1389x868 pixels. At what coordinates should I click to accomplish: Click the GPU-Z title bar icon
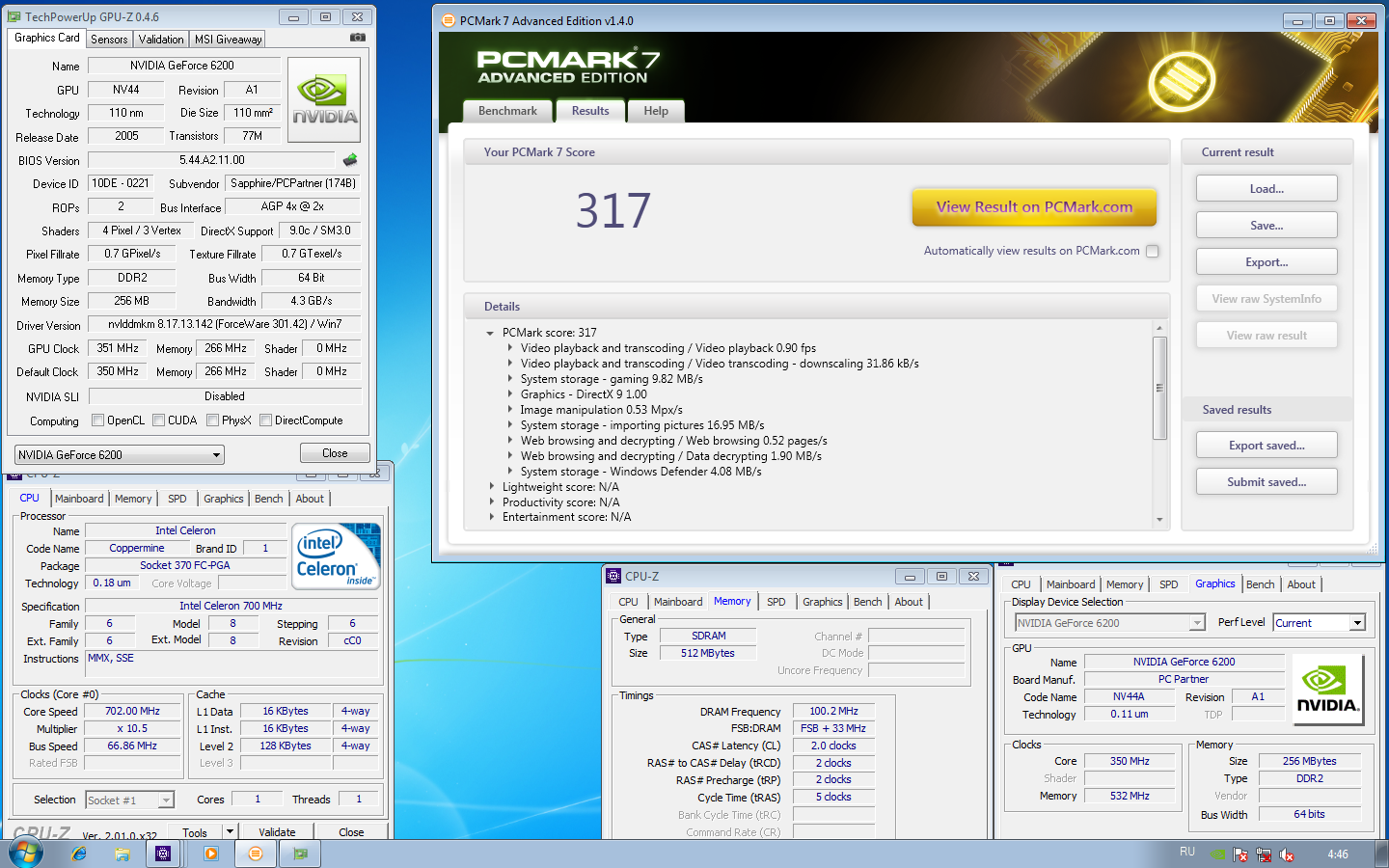(14, 16)
